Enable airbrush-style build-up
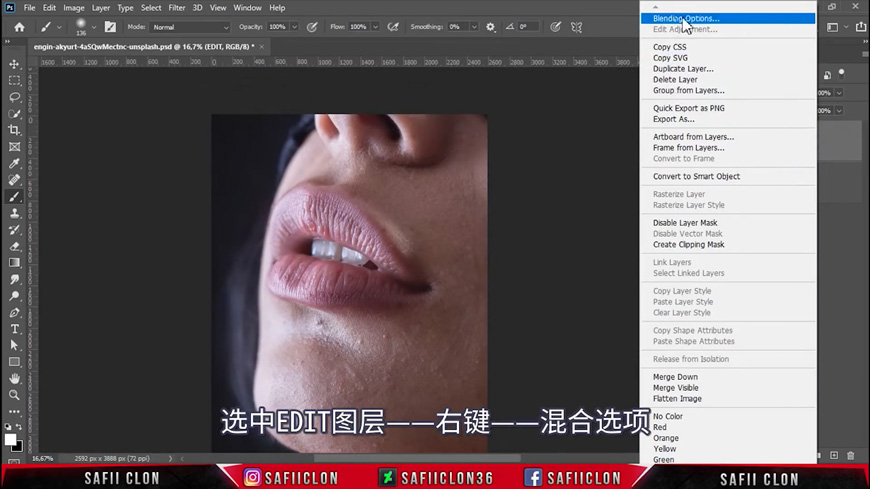The image size is (870, 489). [x=393, y=27]
